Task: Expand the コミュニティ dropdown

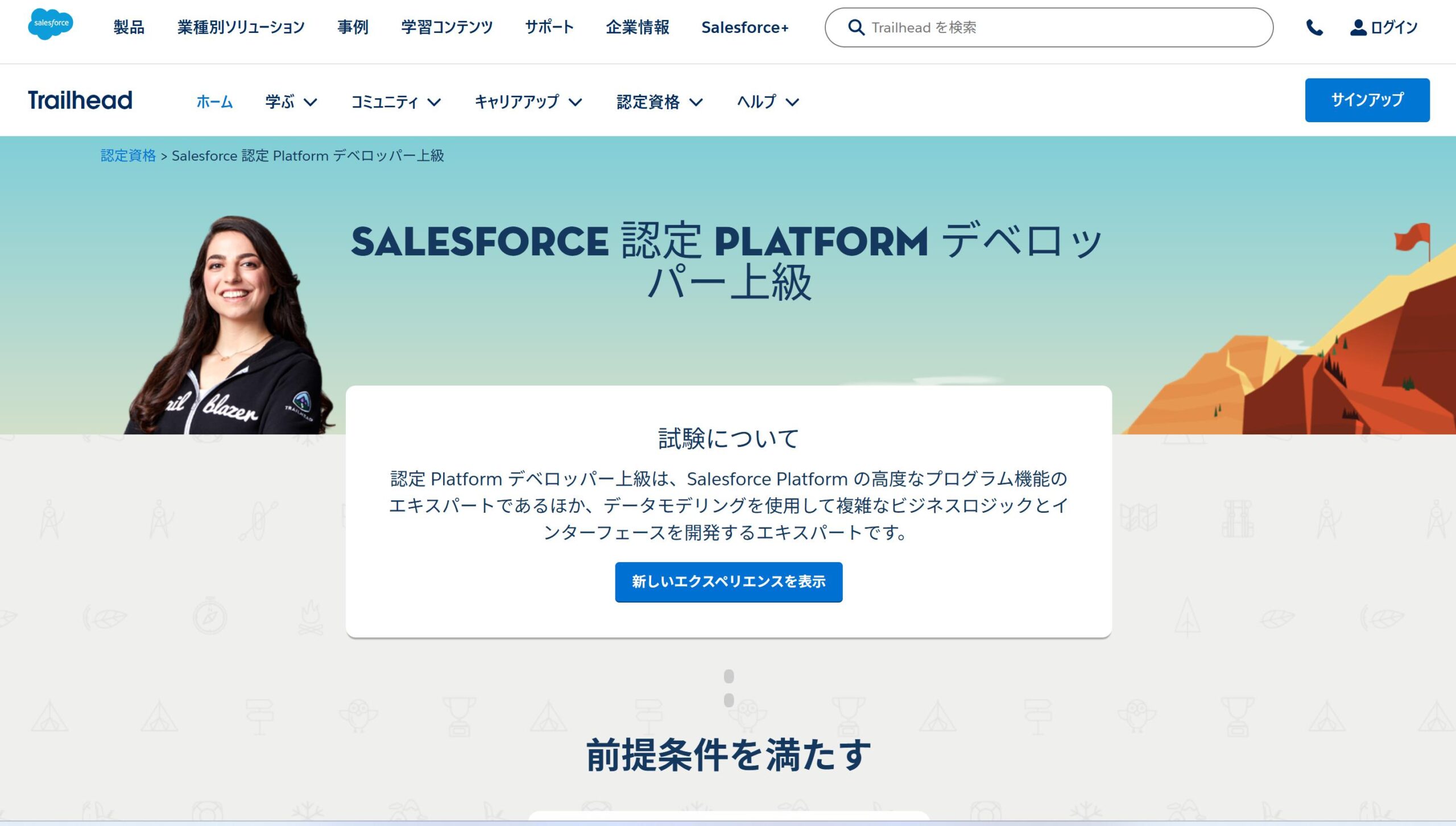Action: [396, 102]
